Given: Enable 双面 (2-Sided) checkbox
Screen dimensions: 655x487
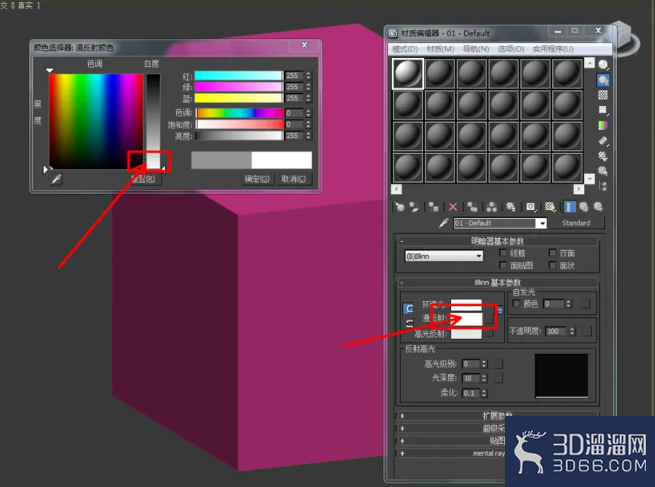Looking at the screenshot, I should click(x=552, y=253).
